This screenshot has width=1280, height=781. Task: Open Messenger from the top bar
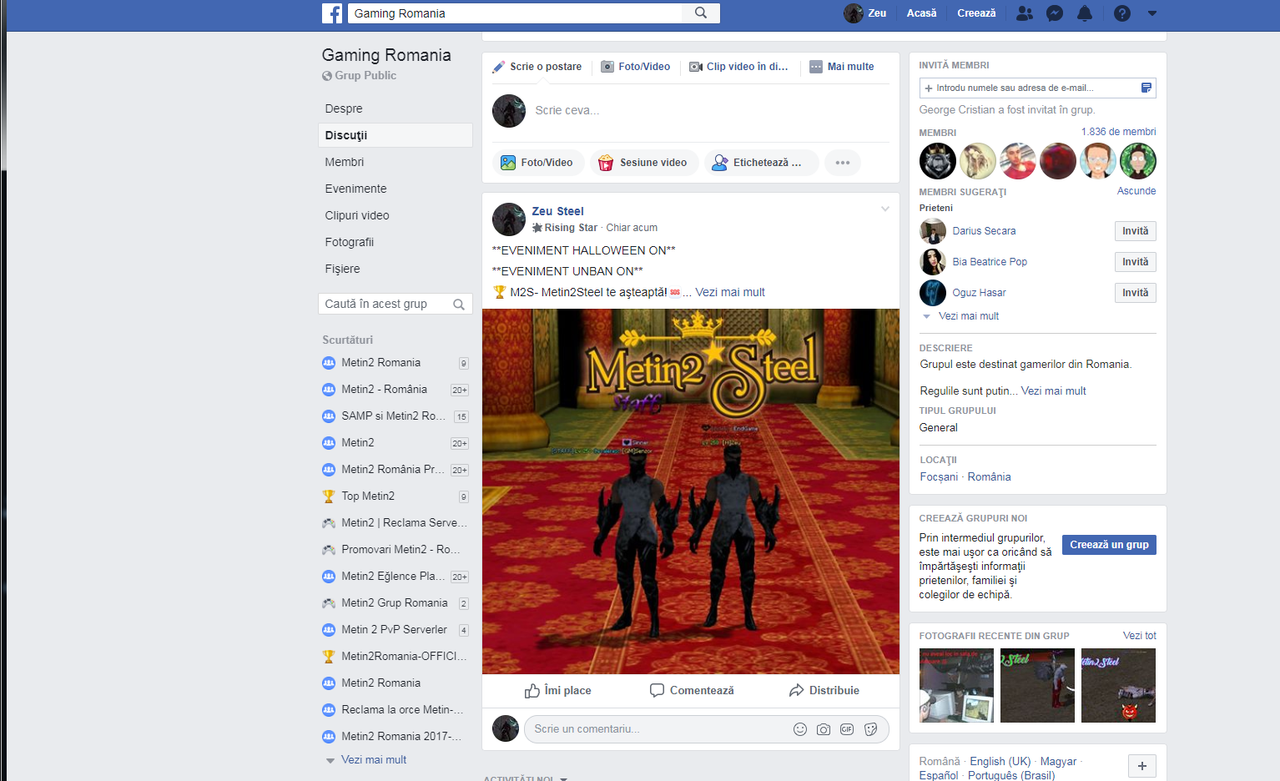1054,12
